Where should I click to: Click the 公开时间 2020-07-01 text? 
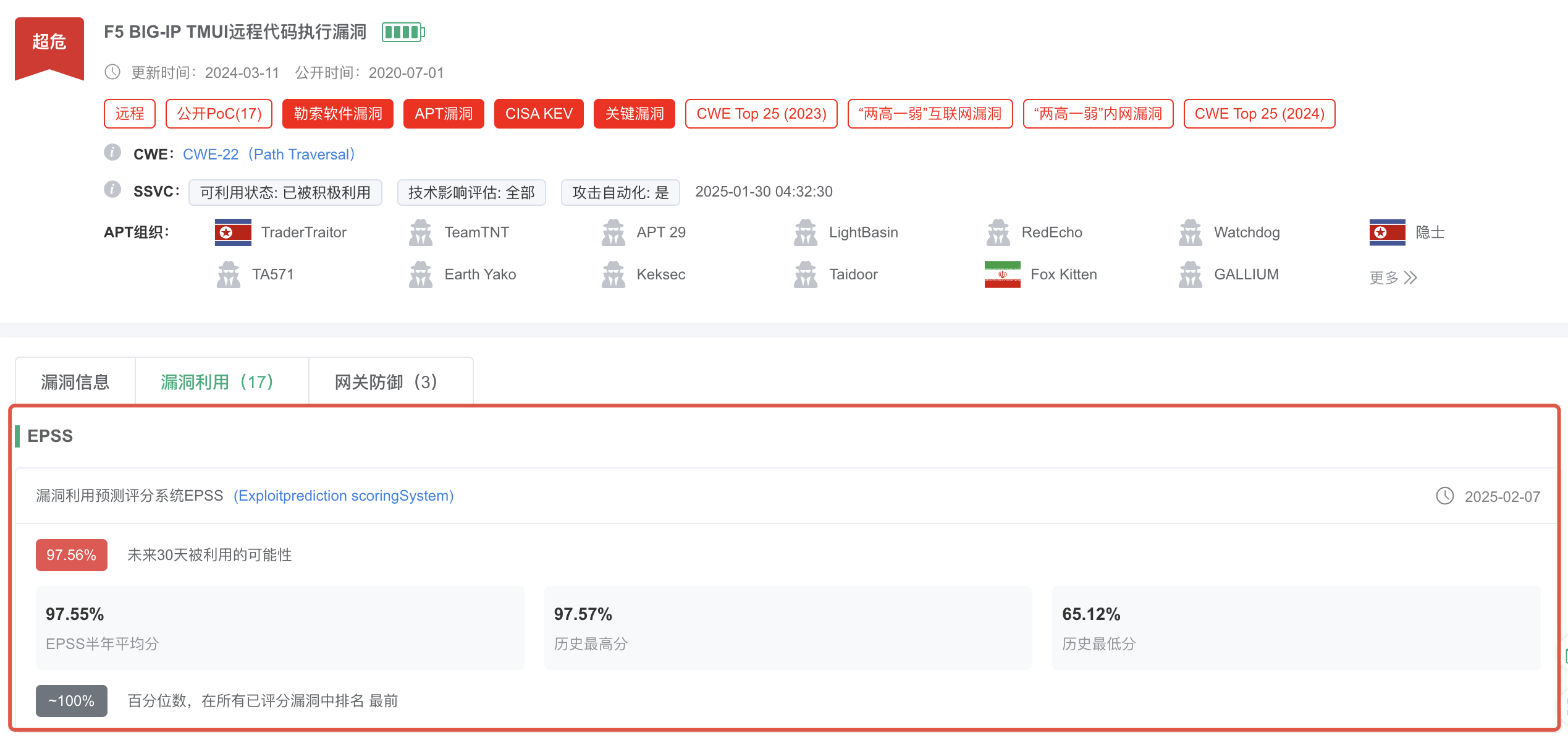tap(369, 73)
